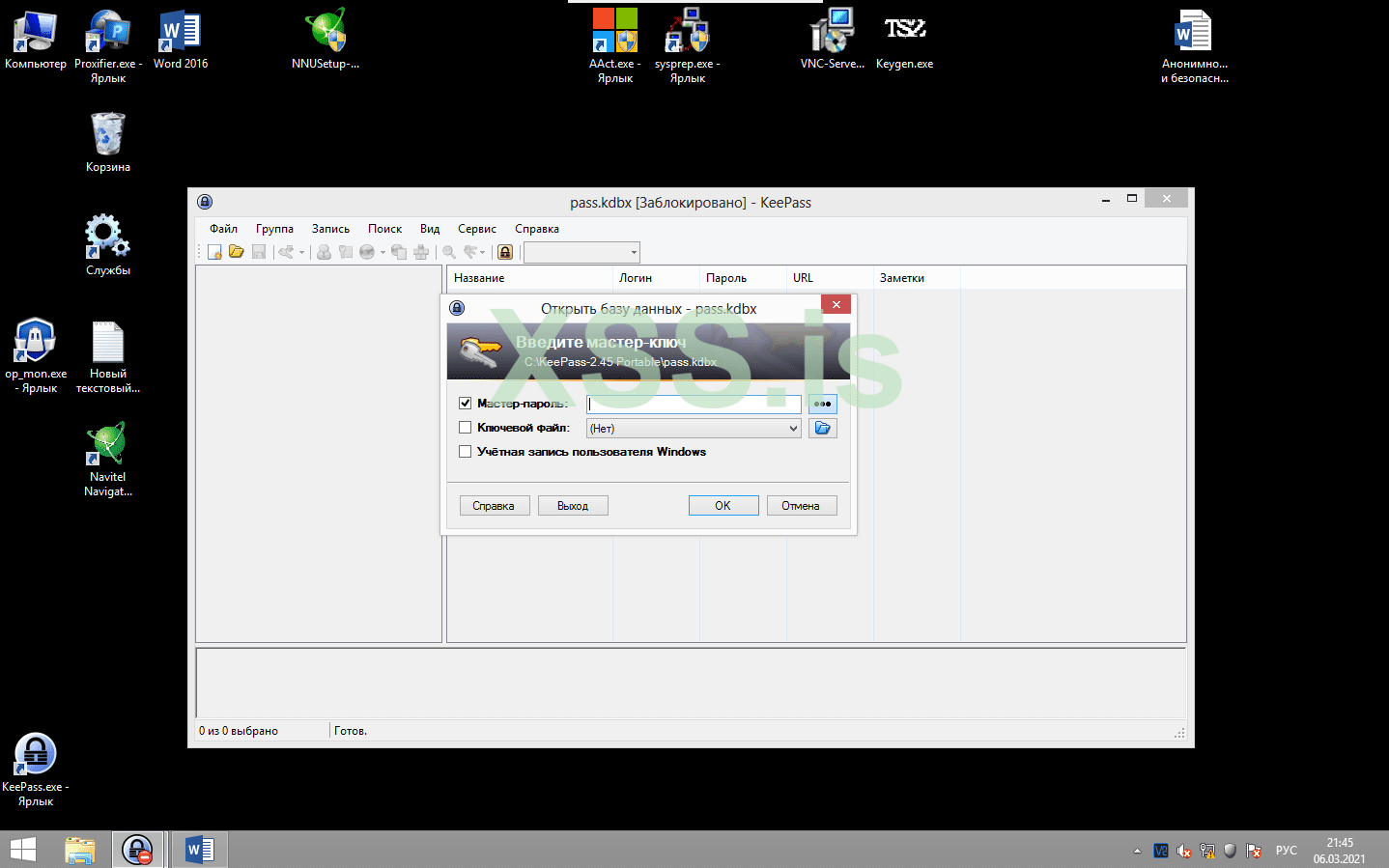Viewport: 1389px width, 868px height.
Task: Open the Вид menu
Action: (x=430, y=229)
